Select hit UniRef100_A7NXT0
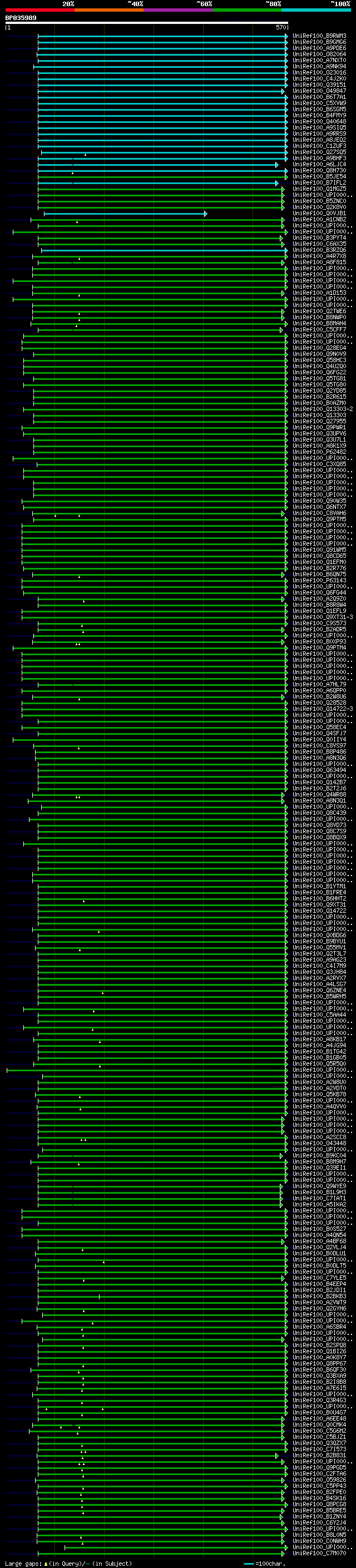Image resolution: width=356 pixels, height=1568 pixels. 319,60
